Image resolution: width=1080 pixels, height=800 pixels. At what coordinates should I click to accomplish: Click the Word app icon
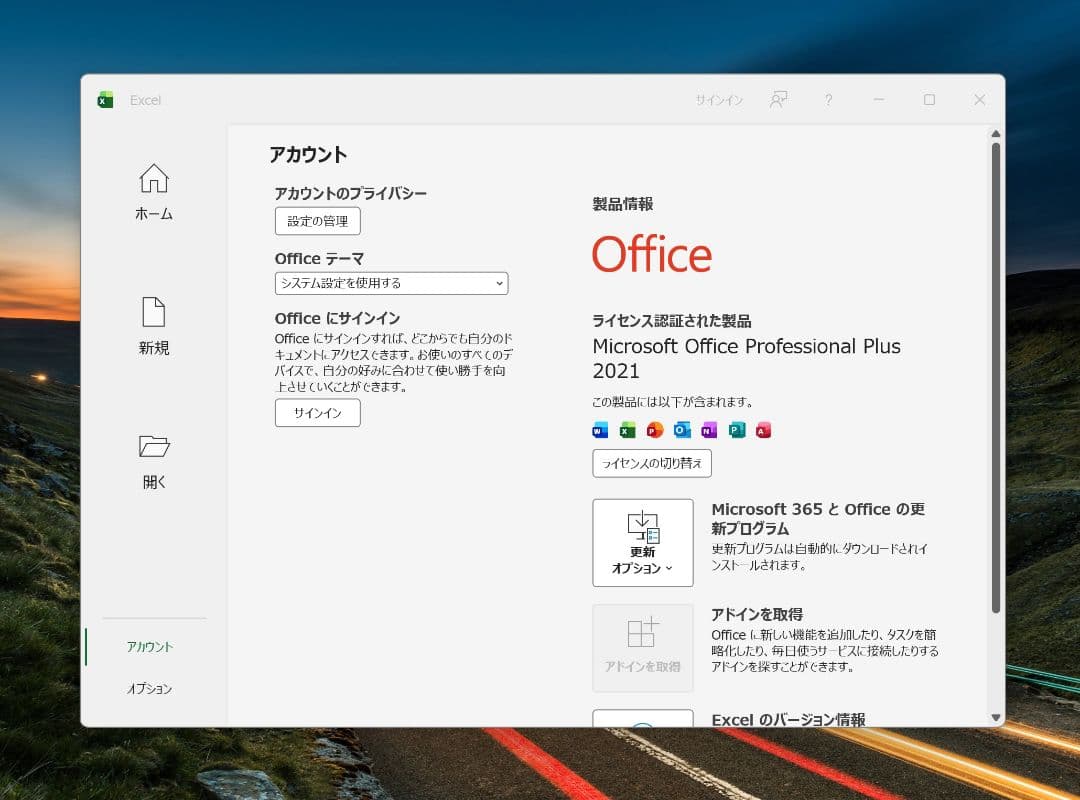tap(600, 430)
